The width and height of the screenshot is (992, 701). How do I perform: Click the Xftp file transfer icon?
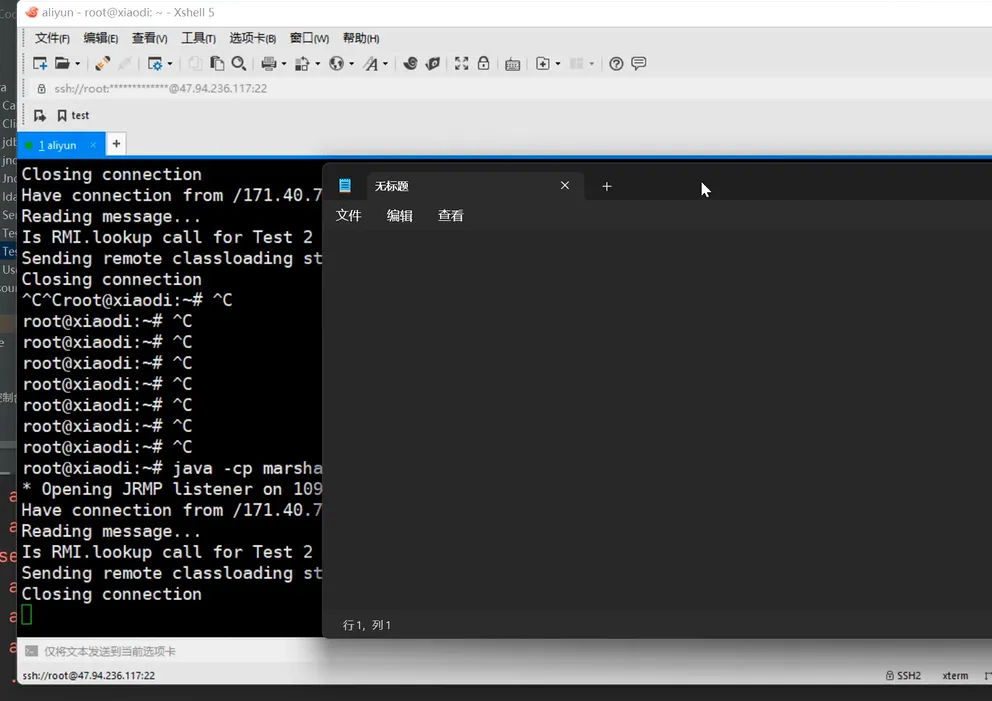click(432, 63)
